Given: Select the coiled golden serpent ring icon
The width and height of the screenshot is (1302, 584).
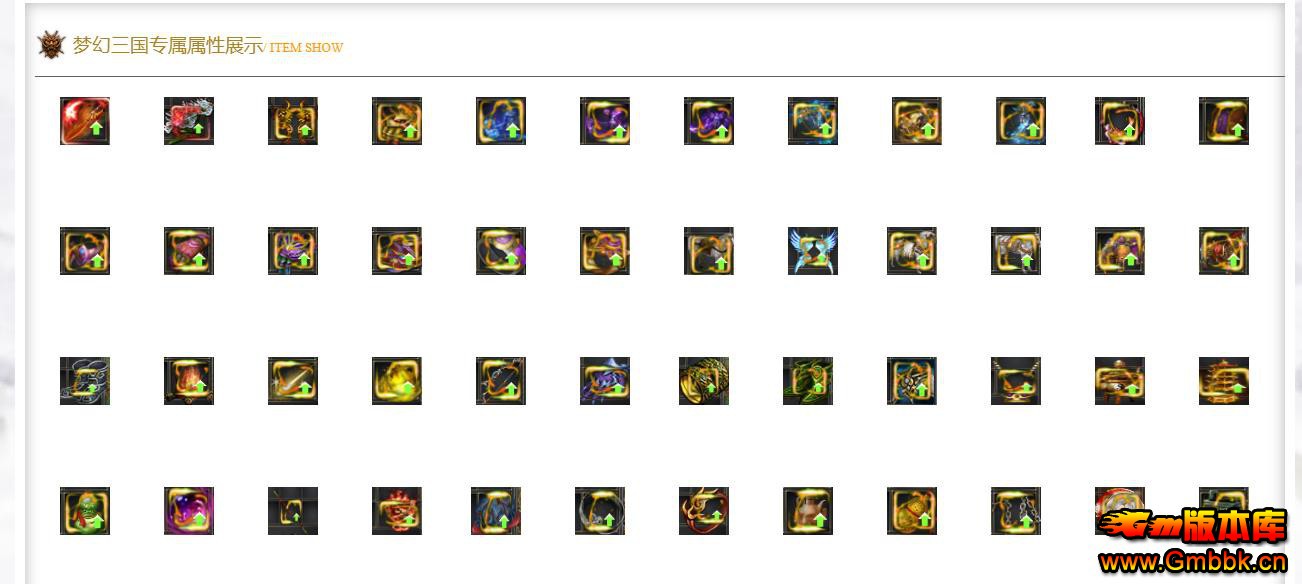Looking at the screenshot, I should click(x=704, y=381).
